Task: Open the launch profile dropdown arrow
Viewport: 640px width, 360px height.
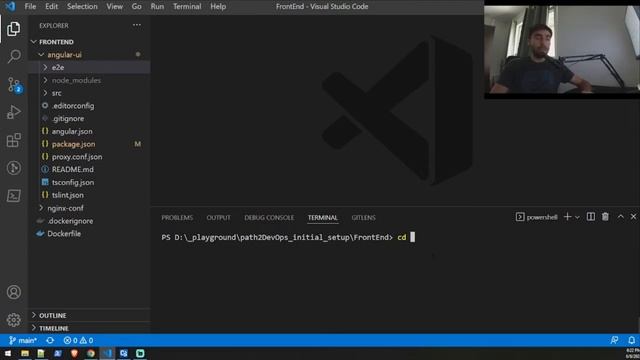Action: pyautogui.click(x=577, y=217)
